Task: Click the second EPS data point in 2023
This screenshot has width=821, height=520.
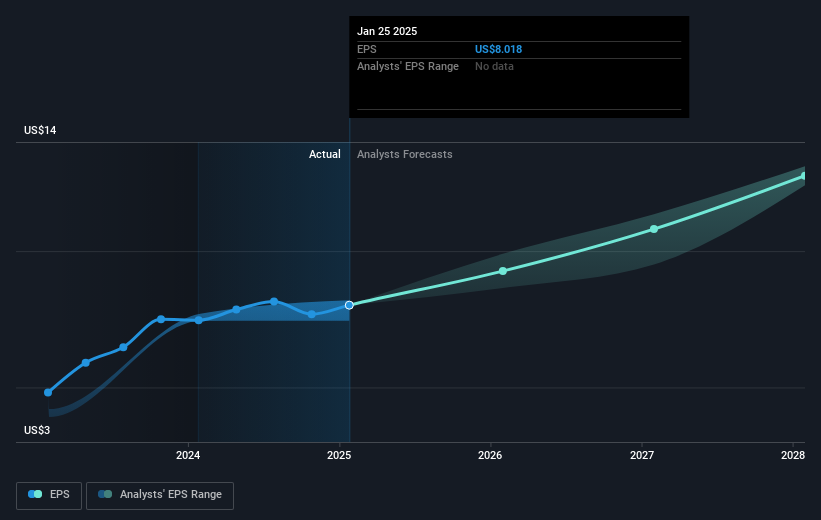Action: click(x=86, y=362)
